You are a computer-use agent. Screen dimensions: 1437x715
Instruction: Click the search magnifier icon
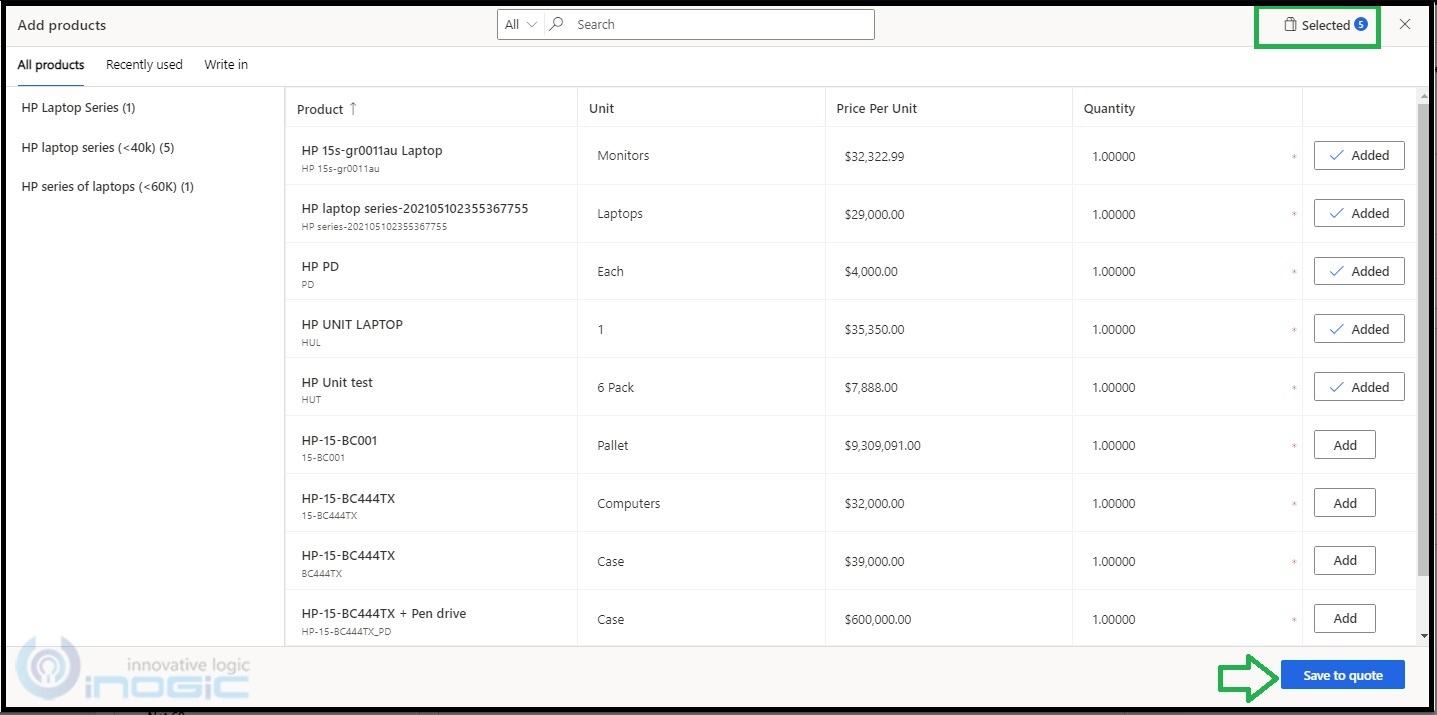558,25
